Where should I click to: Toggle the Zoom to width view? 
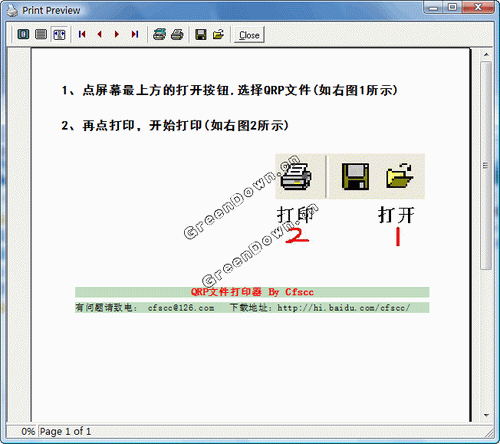(59, 34)
